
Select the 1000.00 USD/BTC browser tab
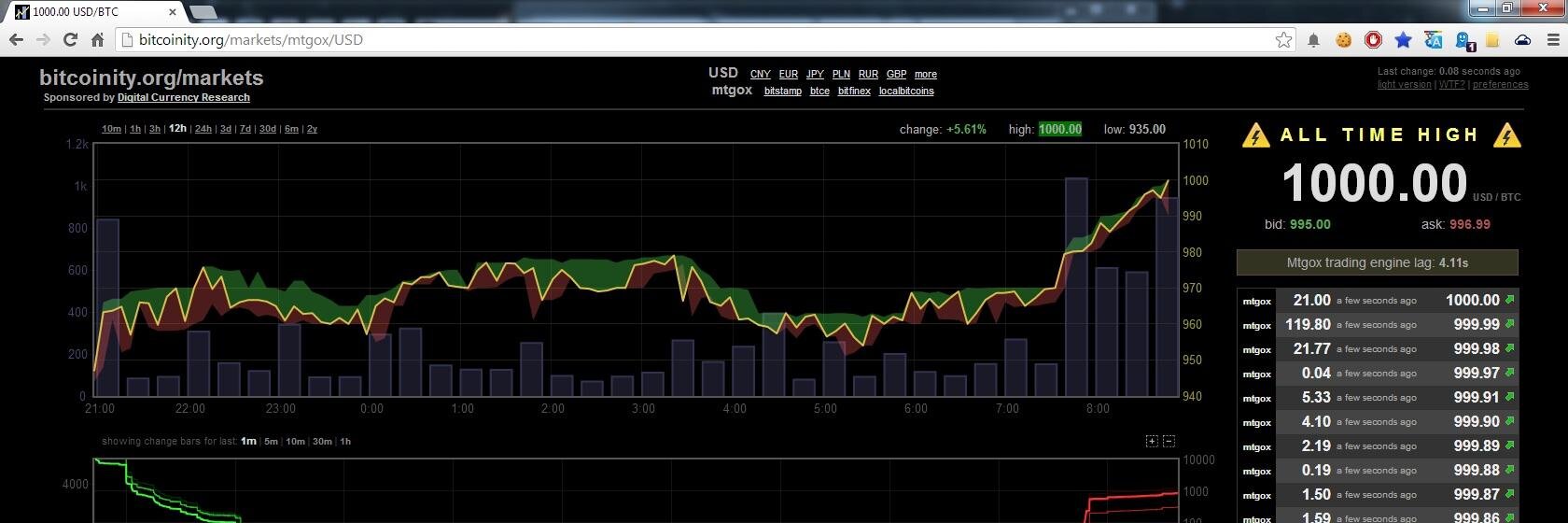click(96, 12)
